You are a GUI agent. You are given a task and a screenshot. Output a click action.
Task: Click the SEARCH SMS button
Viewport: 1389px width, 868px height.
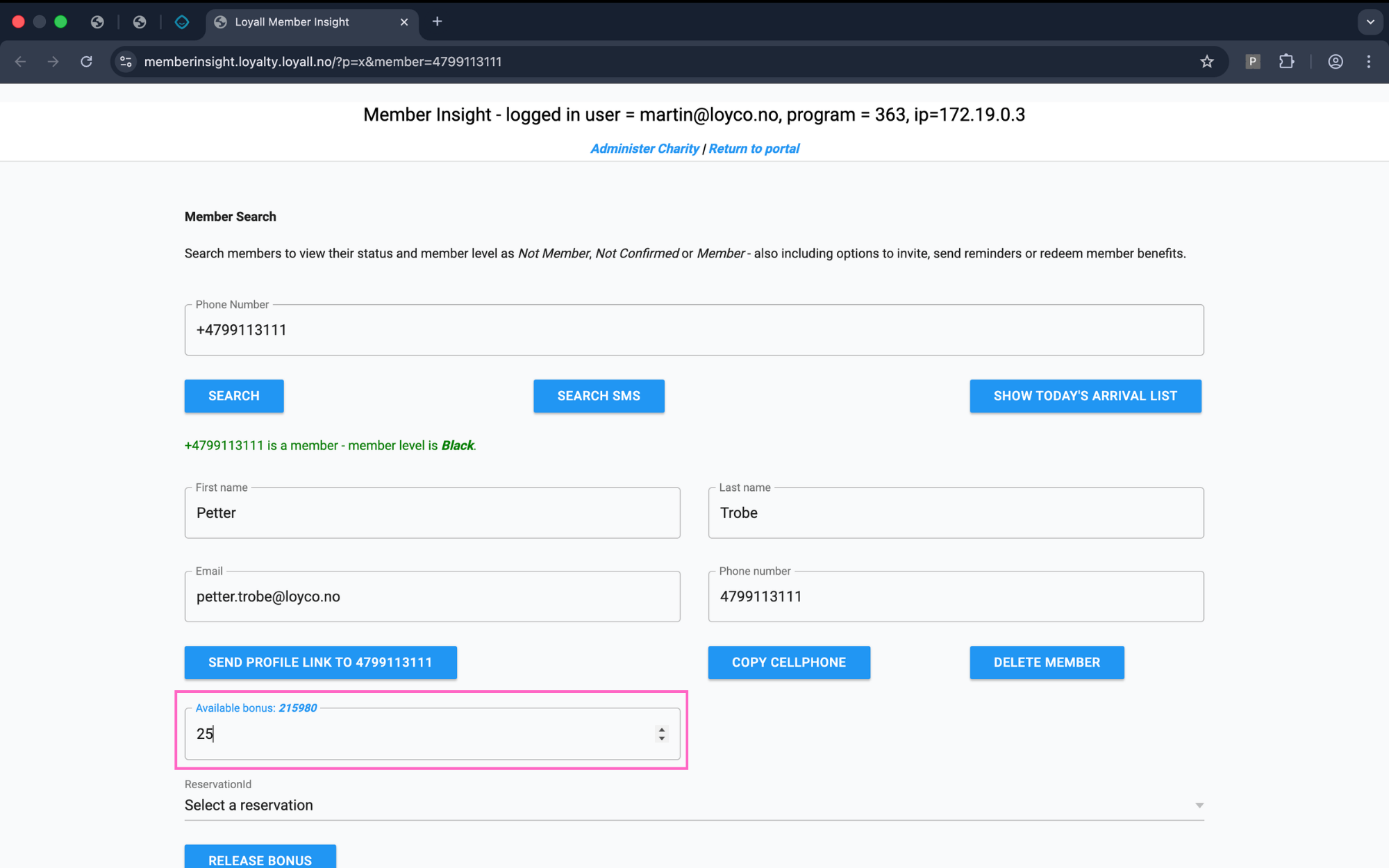(599, 396)
